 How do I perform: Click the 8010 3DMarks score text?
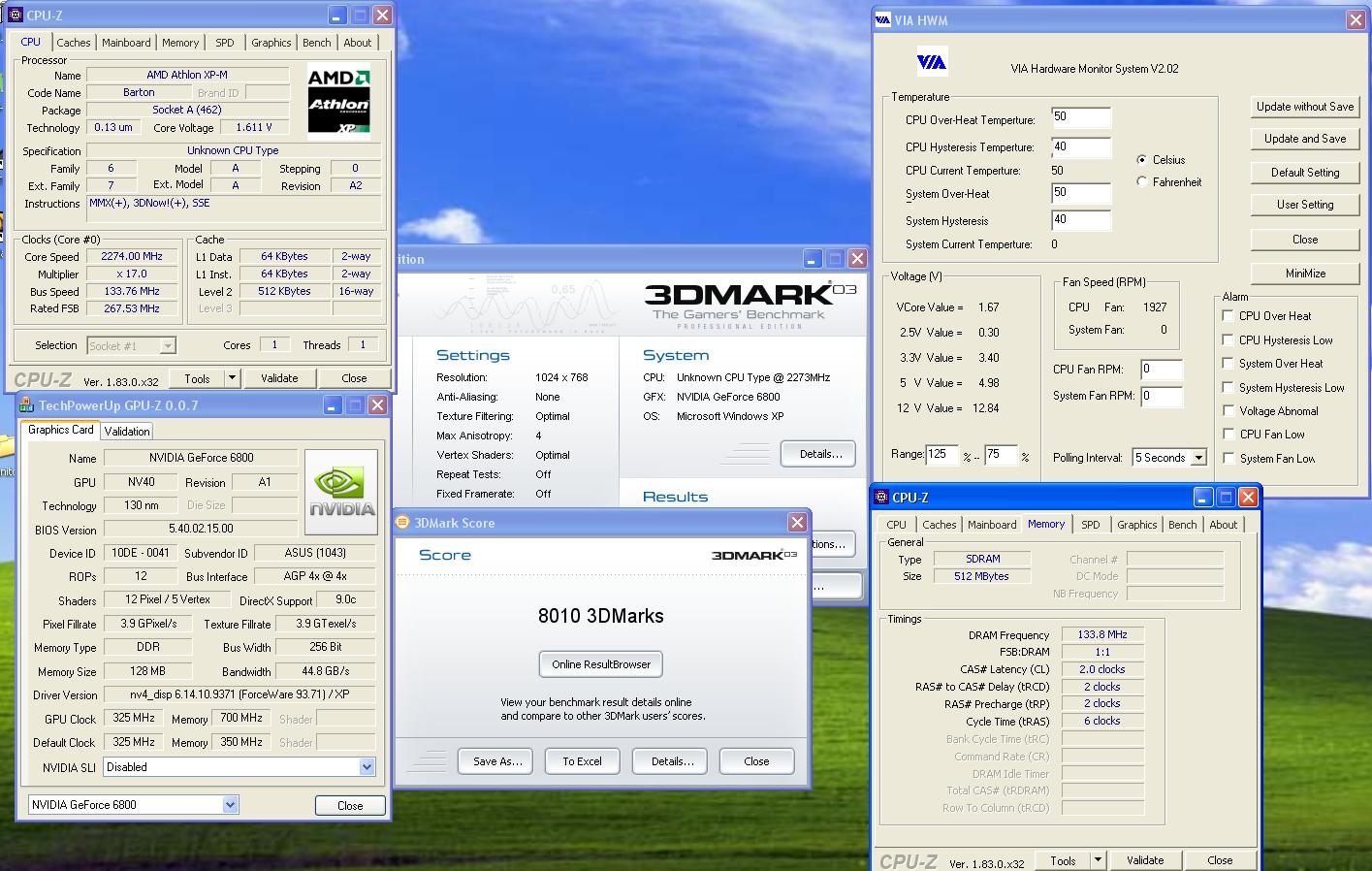tap(601, 616)
